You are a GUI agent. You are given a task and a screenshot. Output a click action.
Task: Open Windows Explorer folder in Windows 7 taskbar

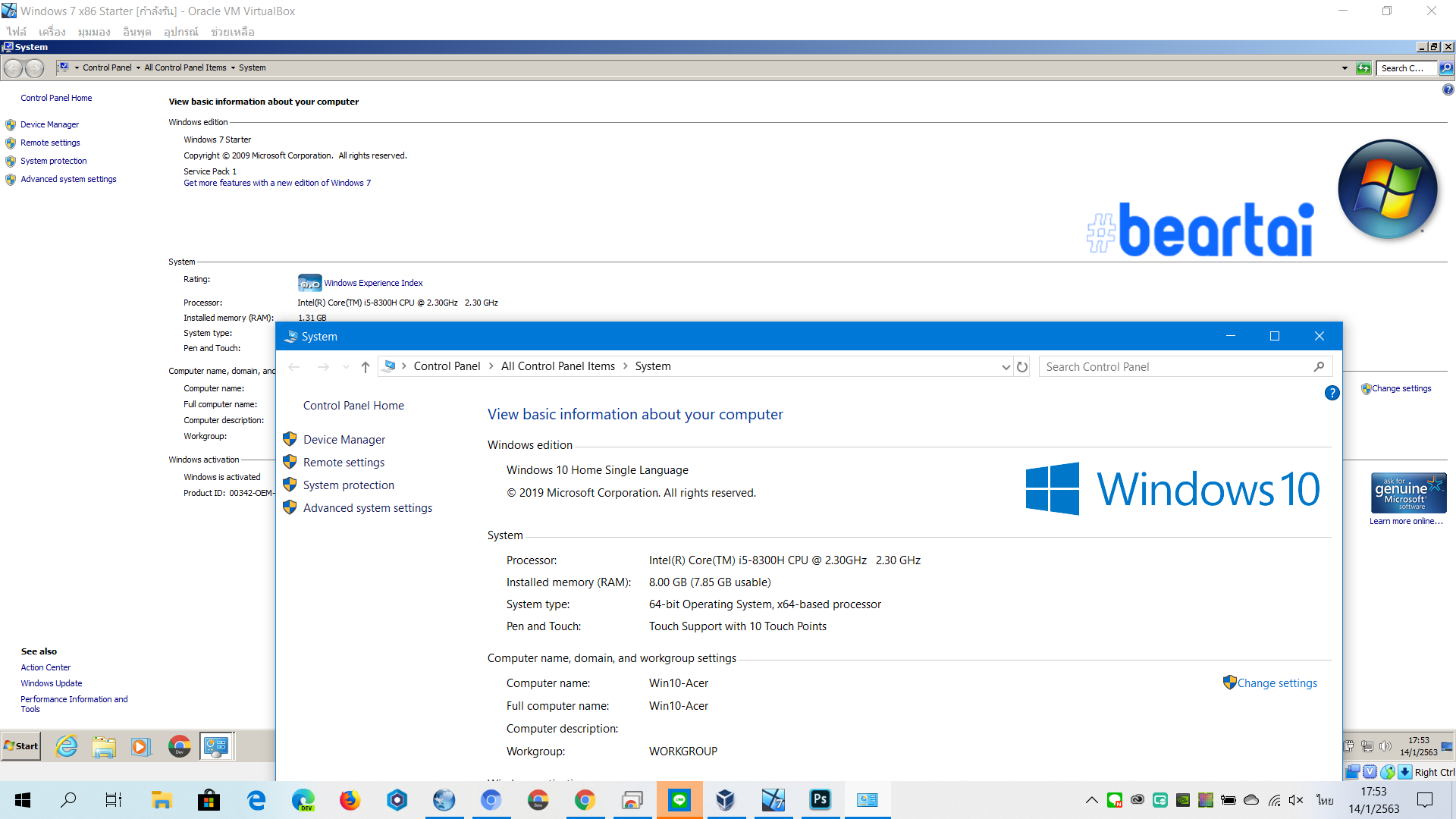point(104,746)
